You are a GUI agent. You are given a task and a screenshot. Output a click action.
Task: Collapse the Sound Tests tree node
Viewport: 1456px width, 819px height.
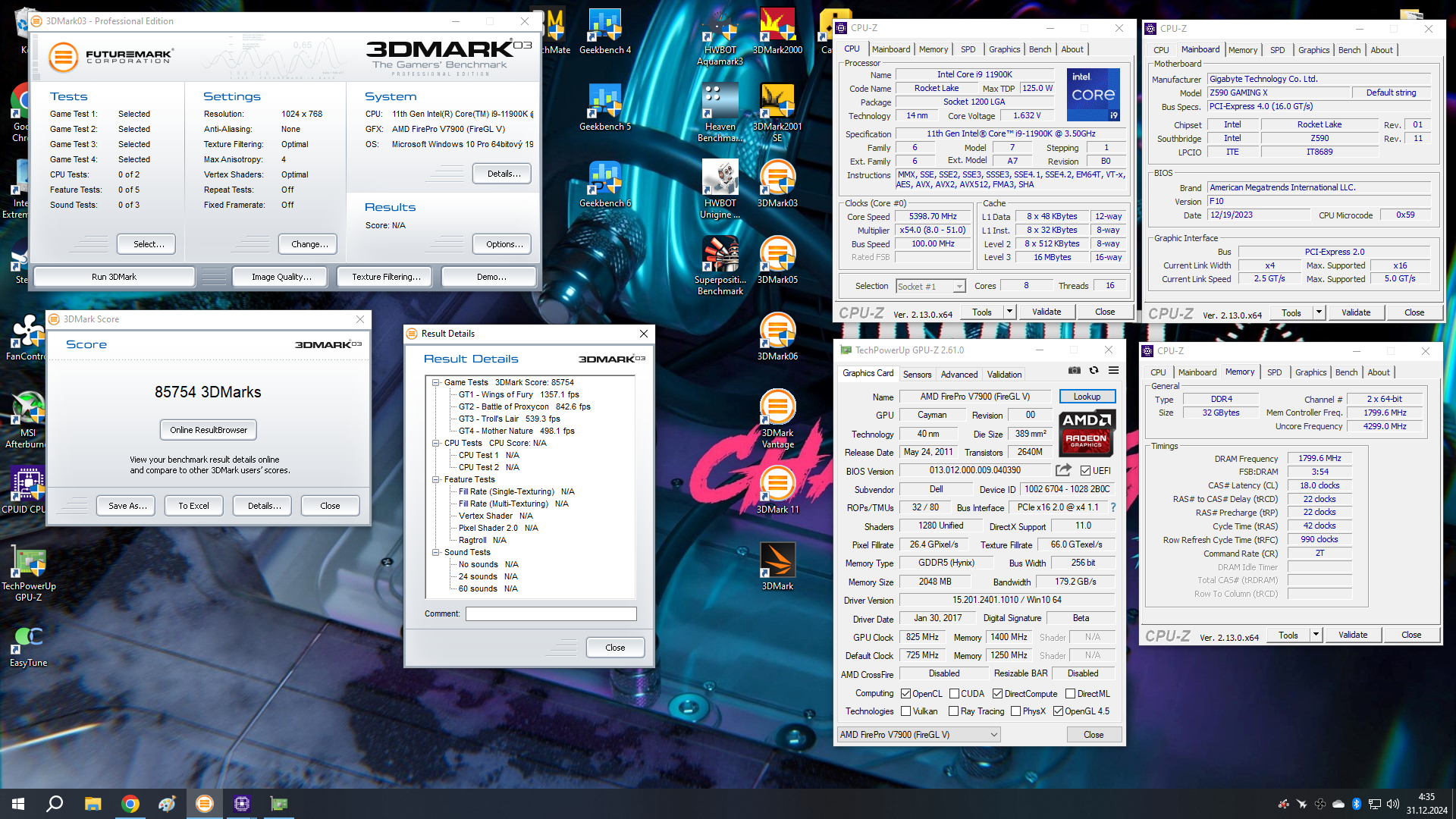pos(436,552)
